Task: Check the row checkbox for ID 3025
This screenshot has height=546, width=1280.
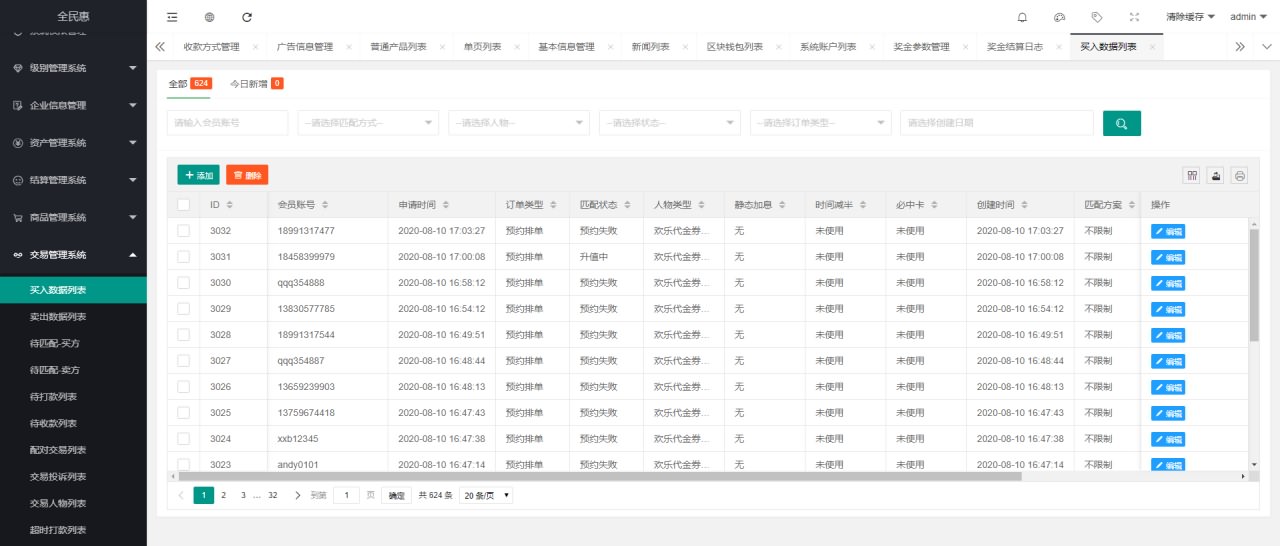Action: click(183, 413)
